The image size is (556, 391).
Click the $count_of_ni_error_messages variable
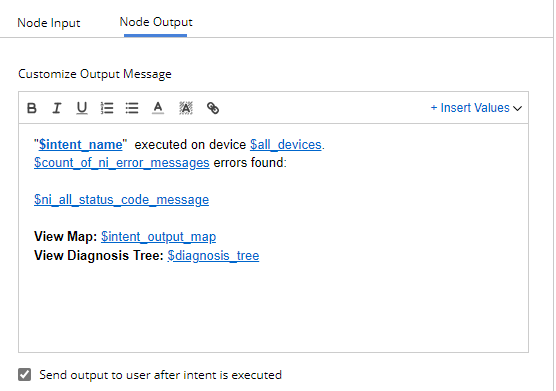pyautogui.click(x=122, y=163)
